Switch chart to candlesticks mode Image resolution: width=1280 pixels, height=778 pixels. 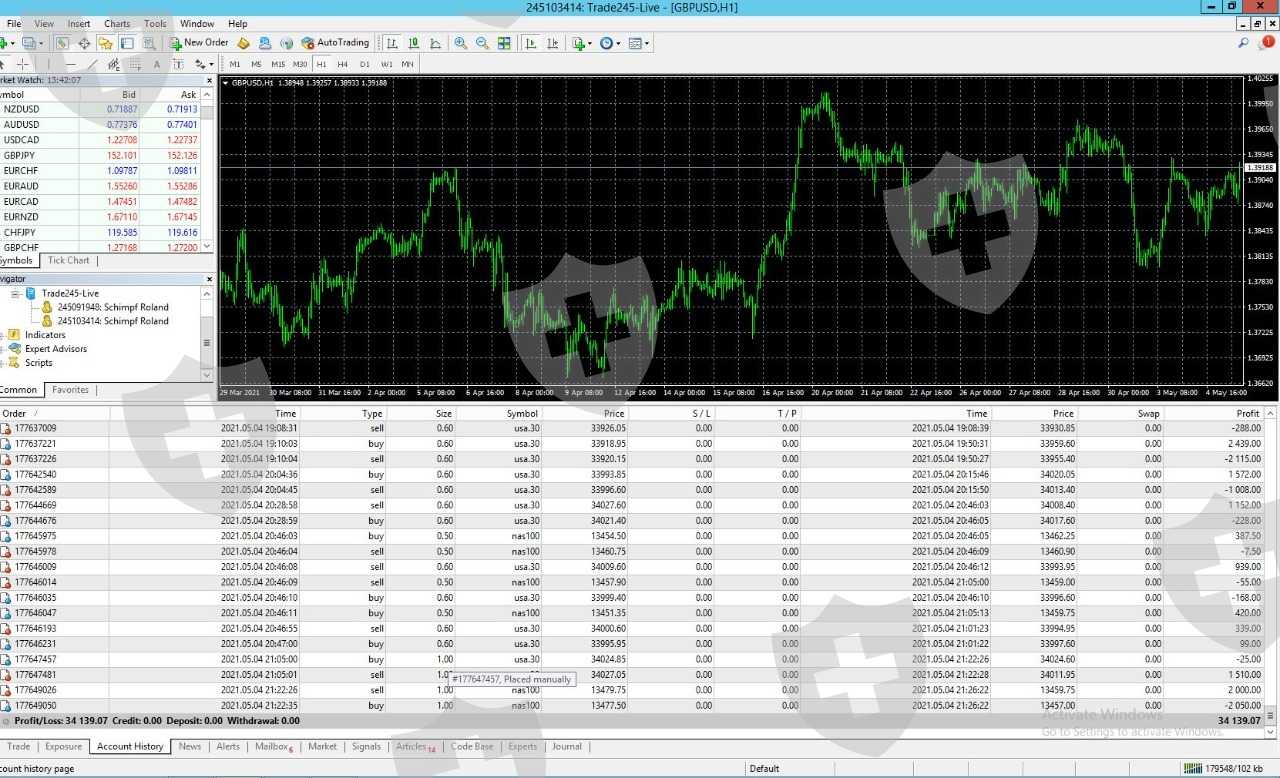pyautogui.click(x=413, y=43)
